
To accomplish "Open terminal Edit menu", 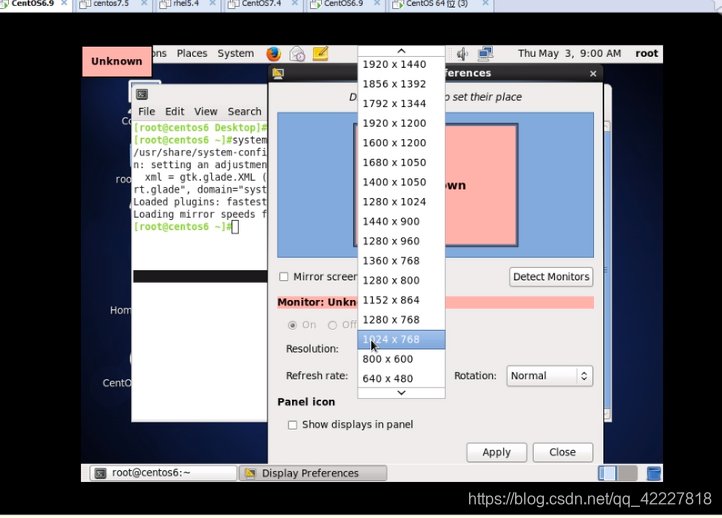I will (x=175, y=111).
